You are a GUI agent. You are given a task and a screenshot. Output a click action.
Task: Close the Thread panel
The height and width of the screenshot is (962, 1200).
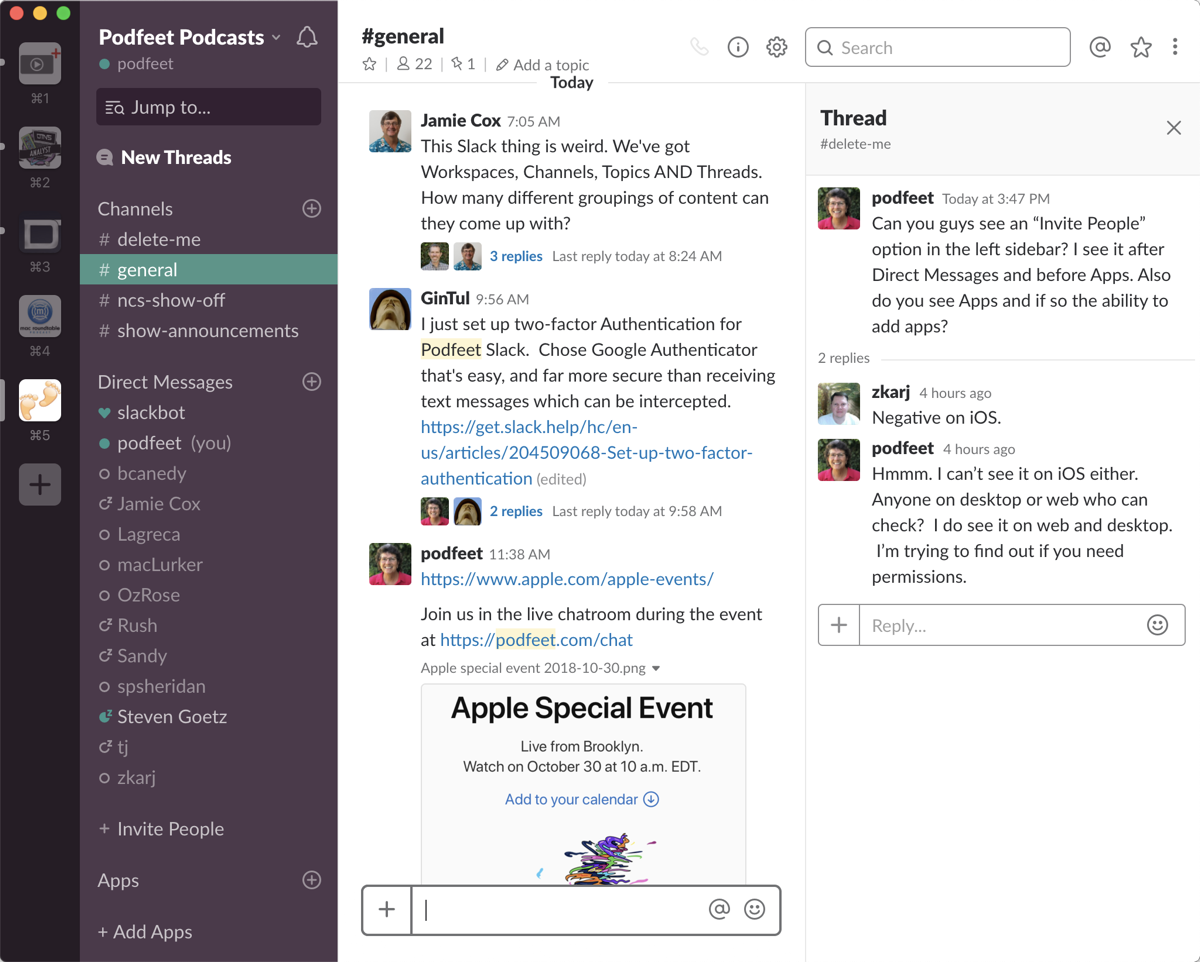(x=1174, y=128)
